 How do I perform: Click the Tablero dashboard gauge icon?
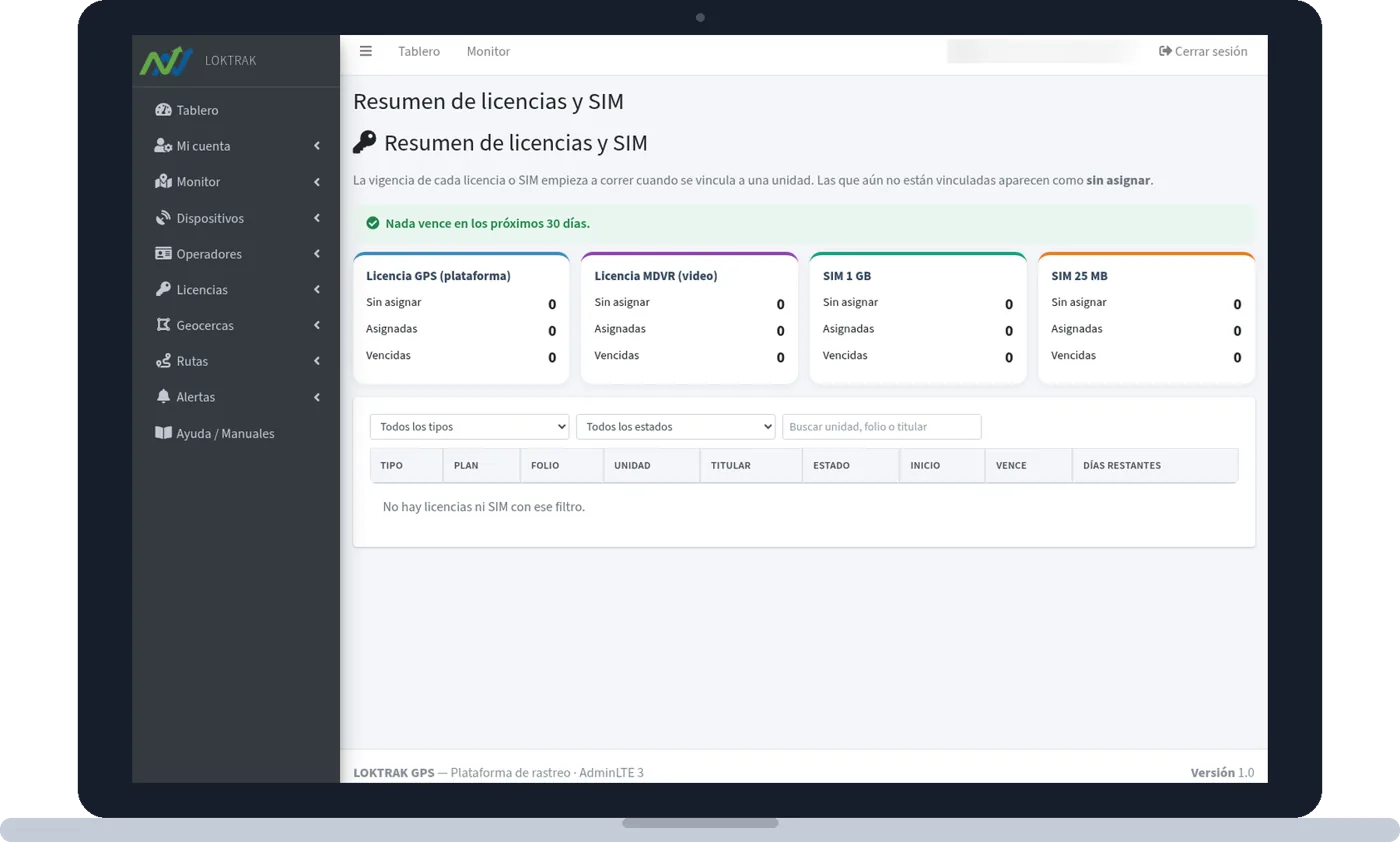(x=163, y=110)
